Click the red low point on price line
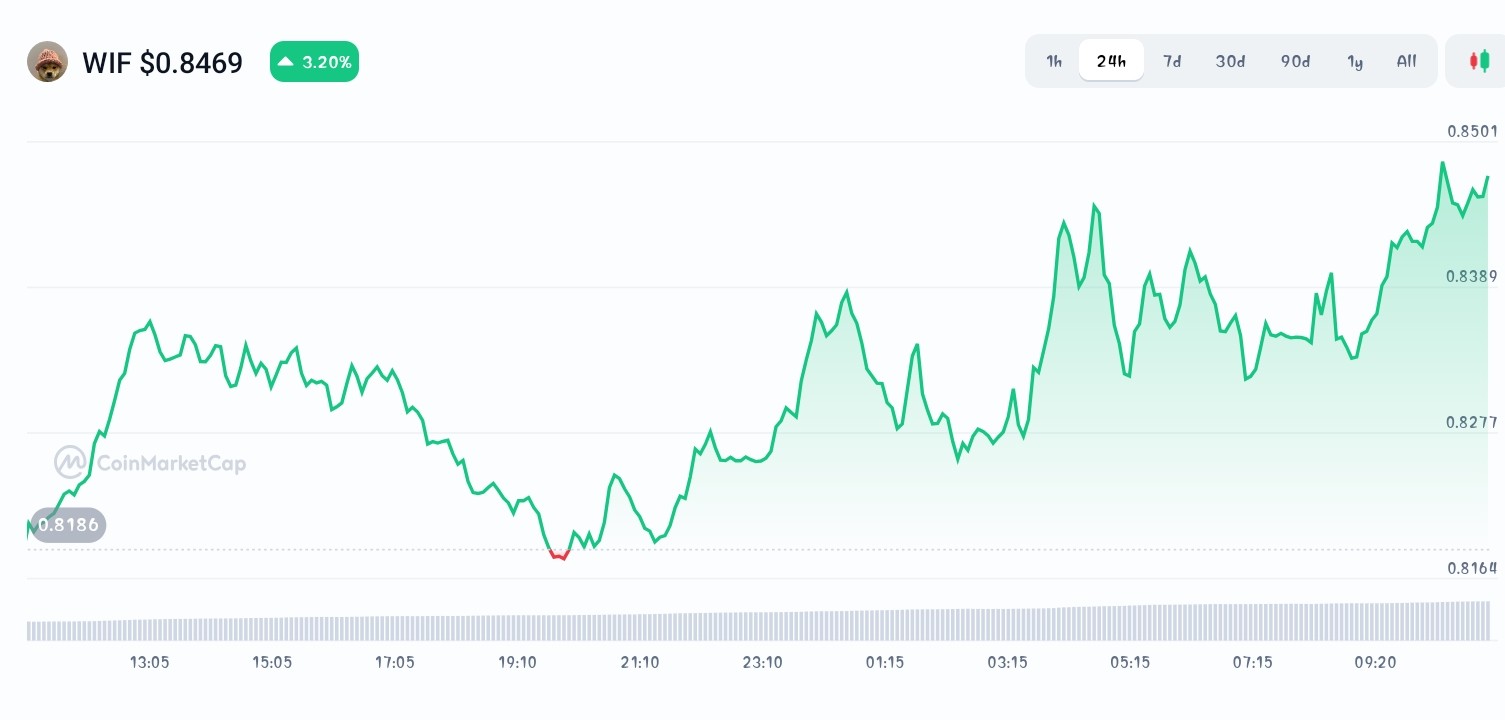 559,555
